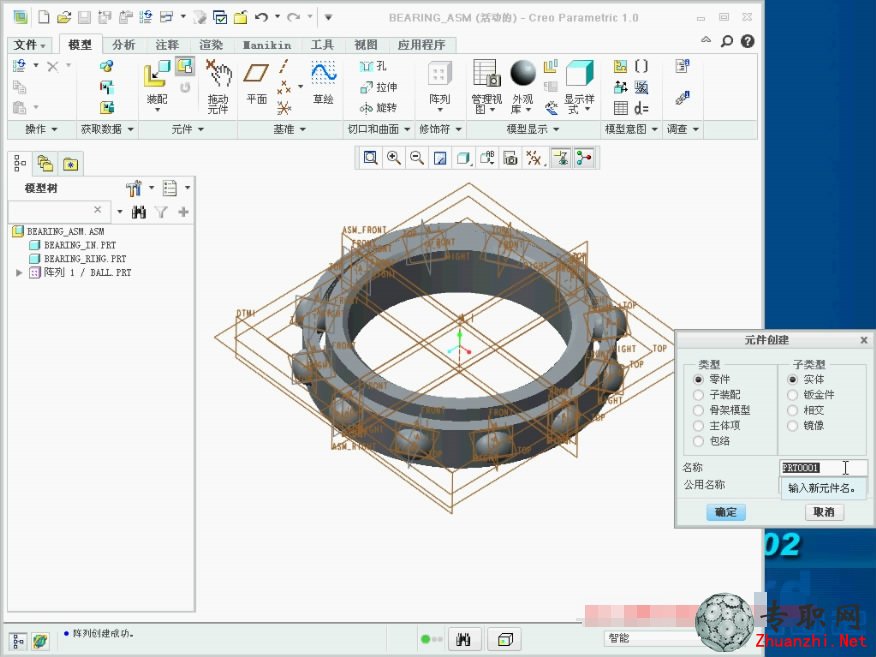The height and width of the screenshot is (657, 876).
Task: Click the model tree search field
Action: tap(58, 210)
